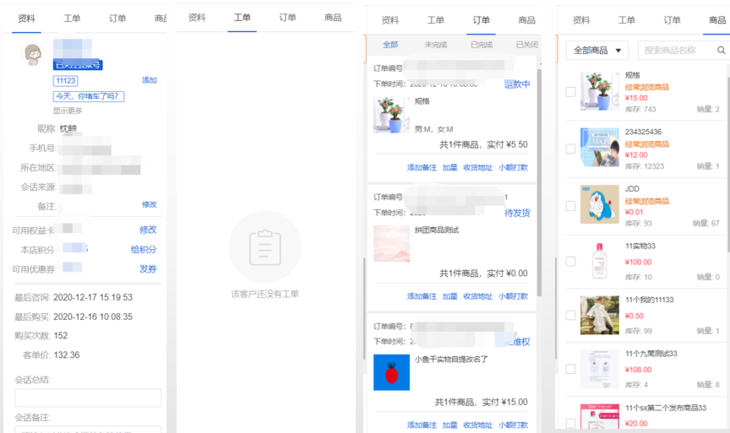Open 商品 tab in the work-order panel
The height and width of the screenshot is (433, 730).
click(x=333, y=17)
